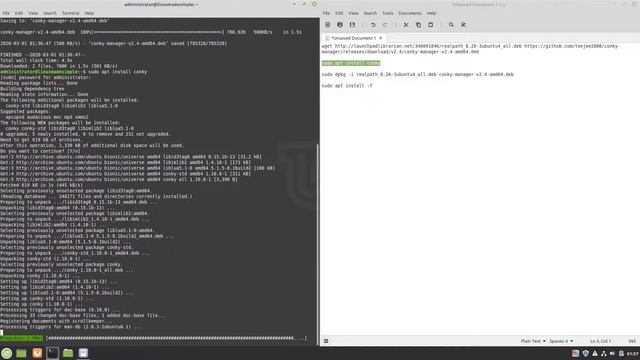Undo the last edit in text editor
The height and width of the screenshot is (360, 640).
point(373,25)
